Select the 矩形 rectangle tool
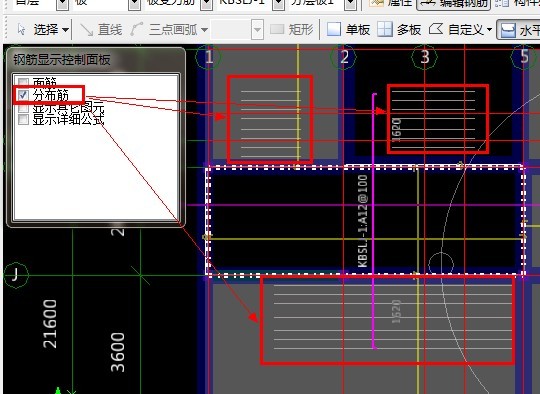540x394 pixels. (x=291, y=30)
